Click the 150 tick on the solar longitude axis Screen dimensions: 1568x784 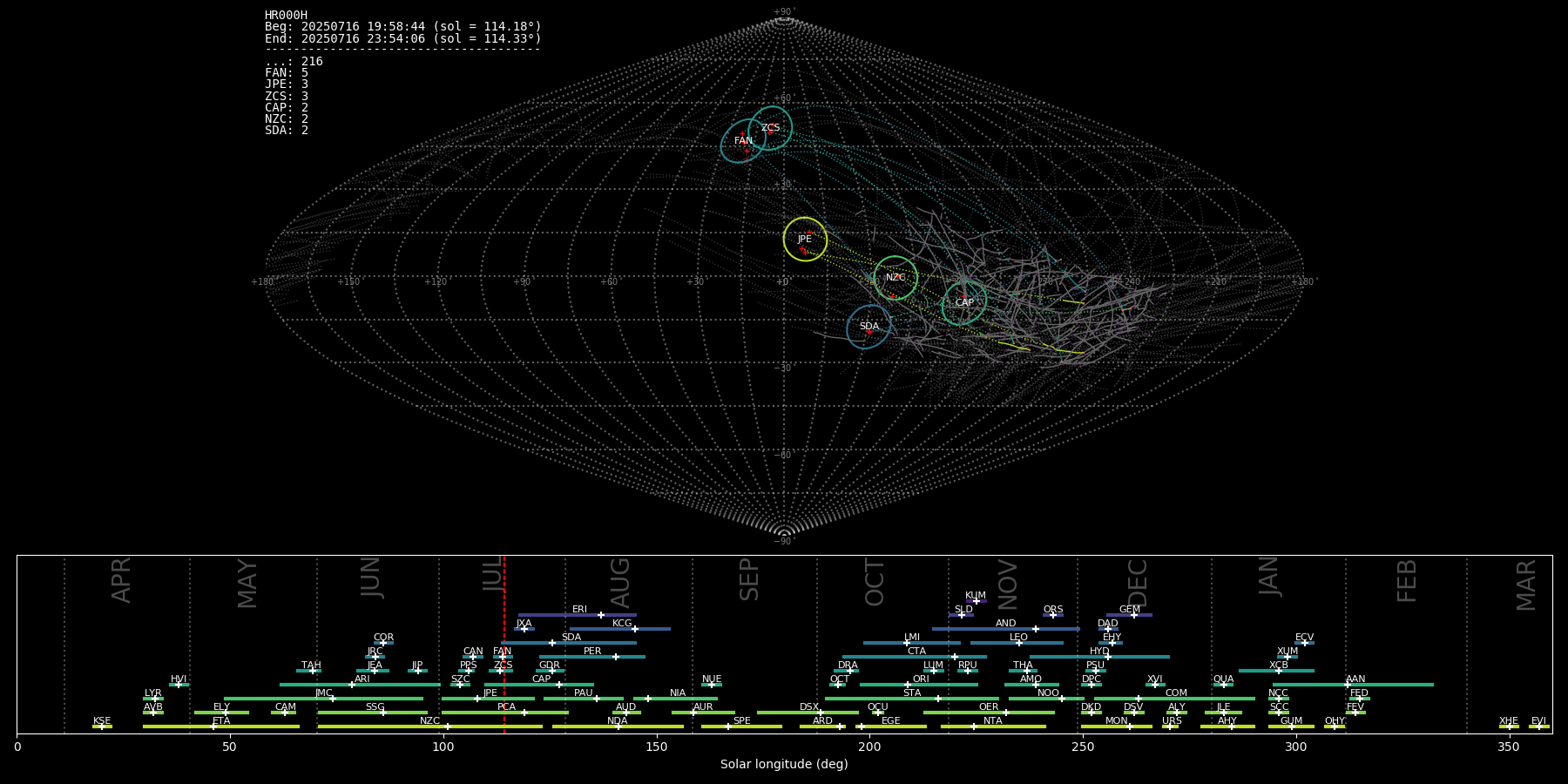656,747
